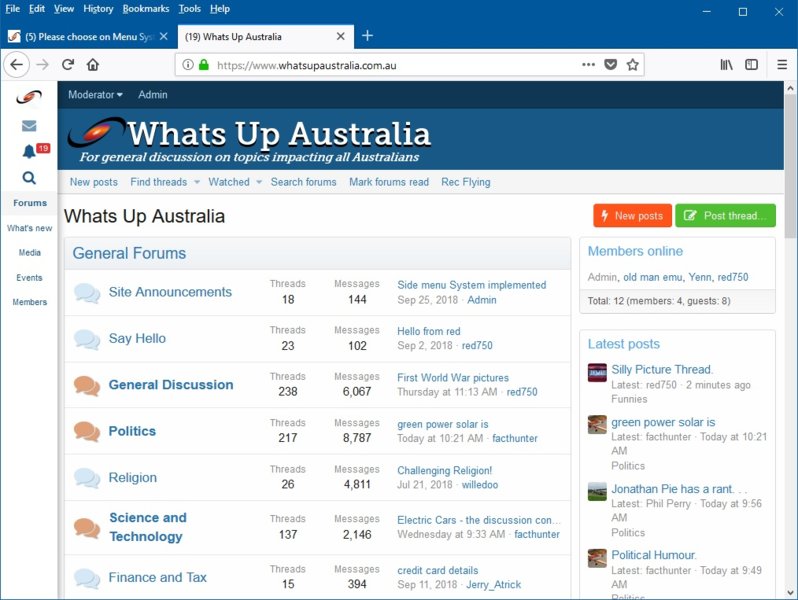Click the Science and Technology bubble icon
This screenshot has height=600, width=798.
pyautogui.click(x=87, y=528)
